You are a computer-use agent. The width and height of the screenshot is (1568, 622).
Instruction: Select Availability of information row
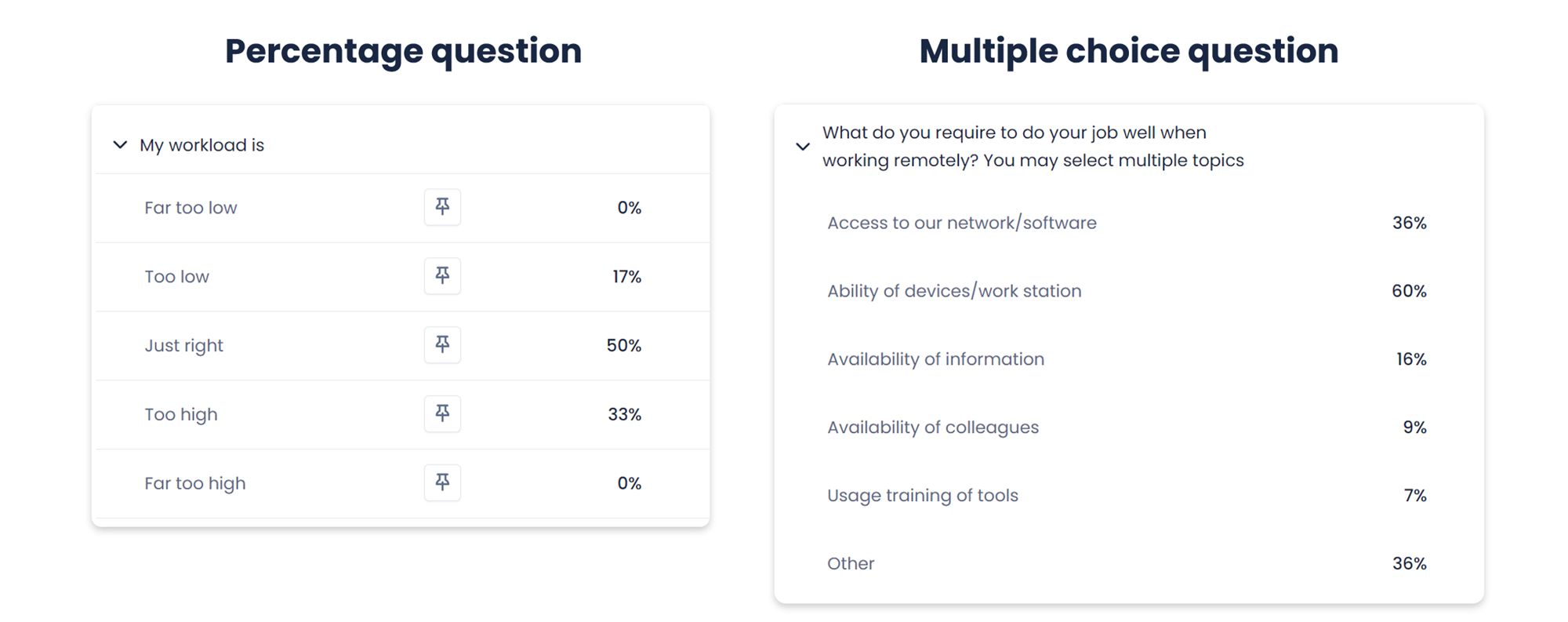pos(1127,359)
